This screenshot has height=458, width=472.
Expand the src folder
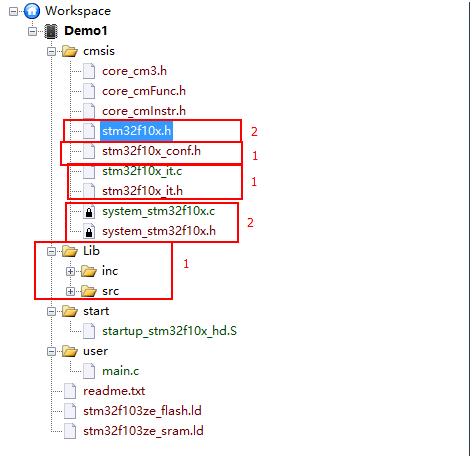pyautogui.click(x=70, y=292)
